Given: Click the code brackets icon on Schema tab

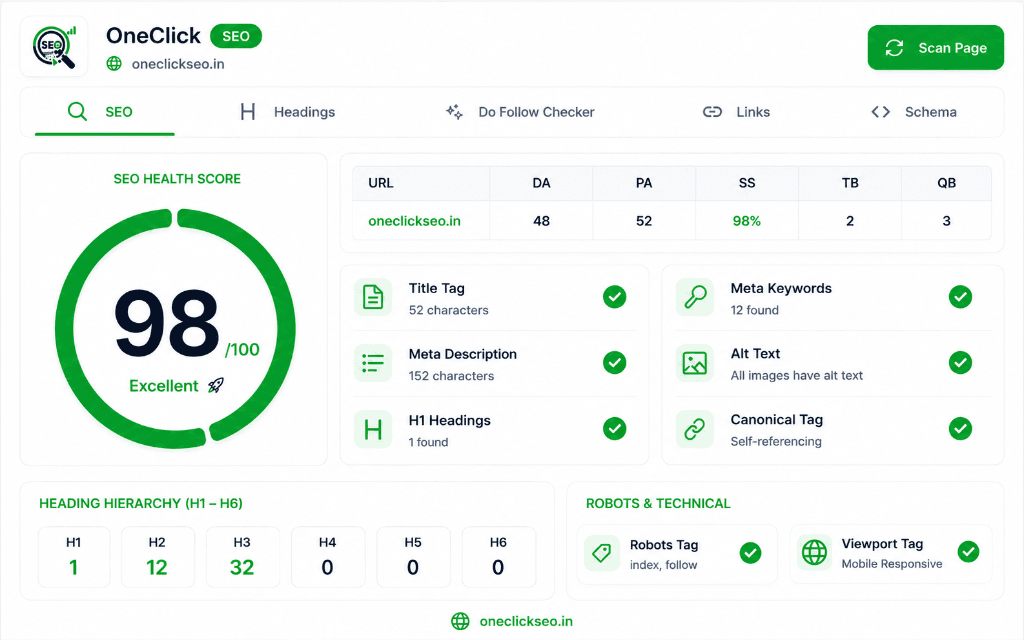Looking at the screenshot, I should (880, 112).
